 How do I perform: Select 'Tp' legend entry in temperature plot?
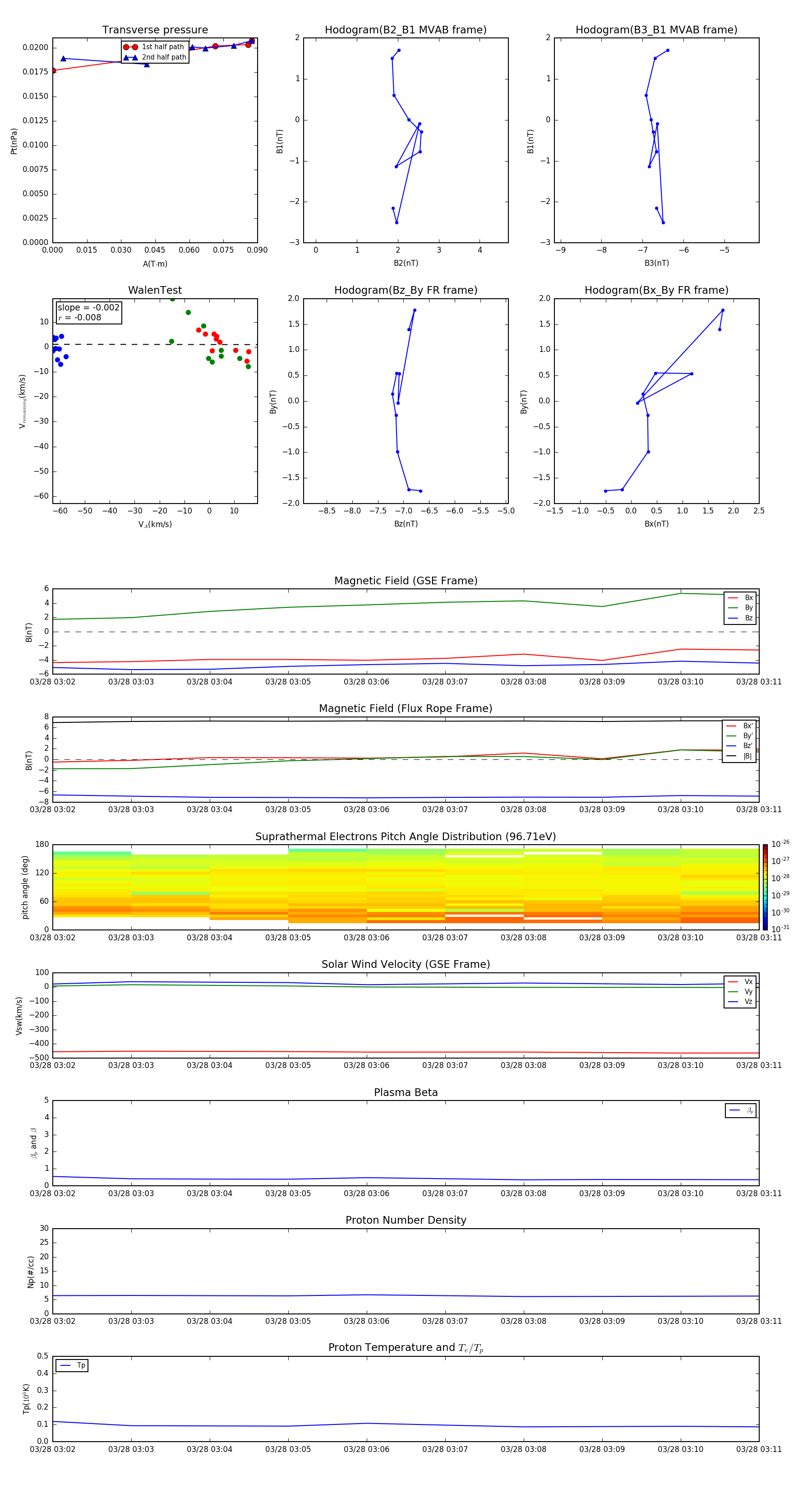pyautogui.click(x=72, y=1365)
